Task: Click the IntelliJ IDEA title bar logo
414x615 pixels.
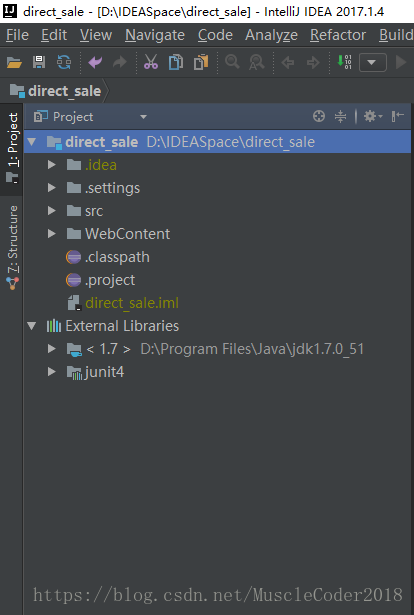Action: point(9,11)
